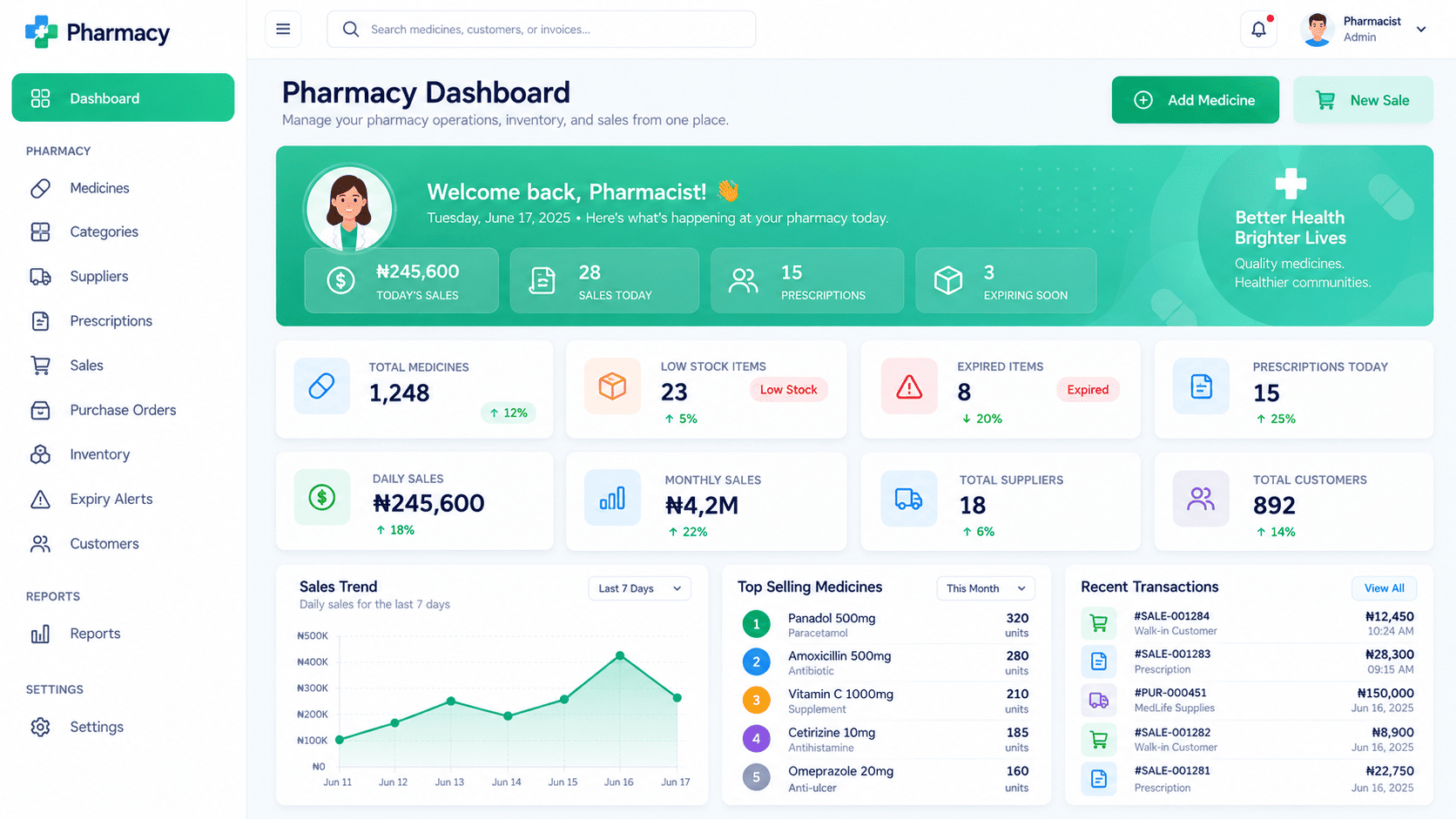Click the Expired badge

1088,390
